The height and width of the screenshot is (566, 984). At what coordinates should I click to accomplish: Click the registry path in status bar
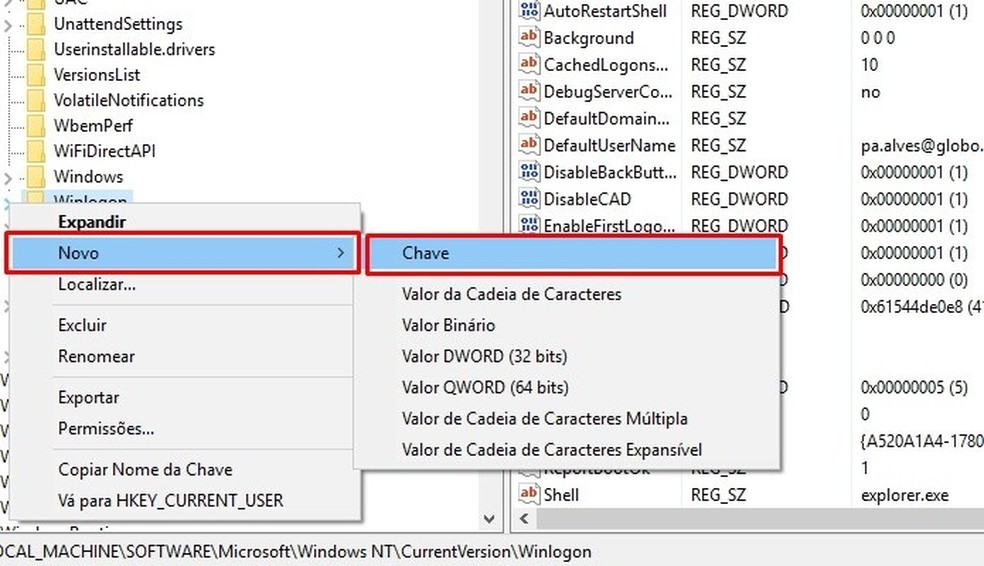click(296, 552)
